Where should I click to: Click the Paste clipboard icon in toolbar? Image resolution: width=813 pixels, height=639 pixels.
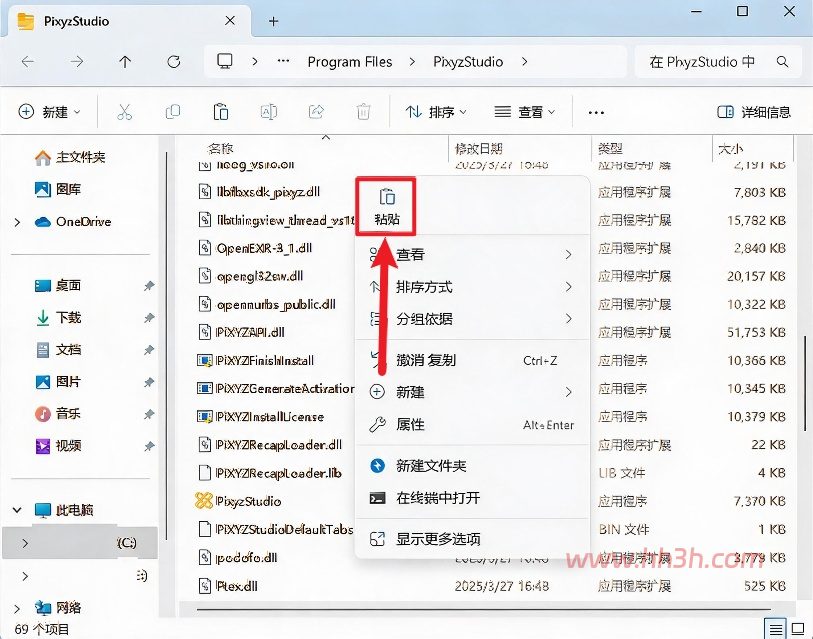click(x=221, y=112)
